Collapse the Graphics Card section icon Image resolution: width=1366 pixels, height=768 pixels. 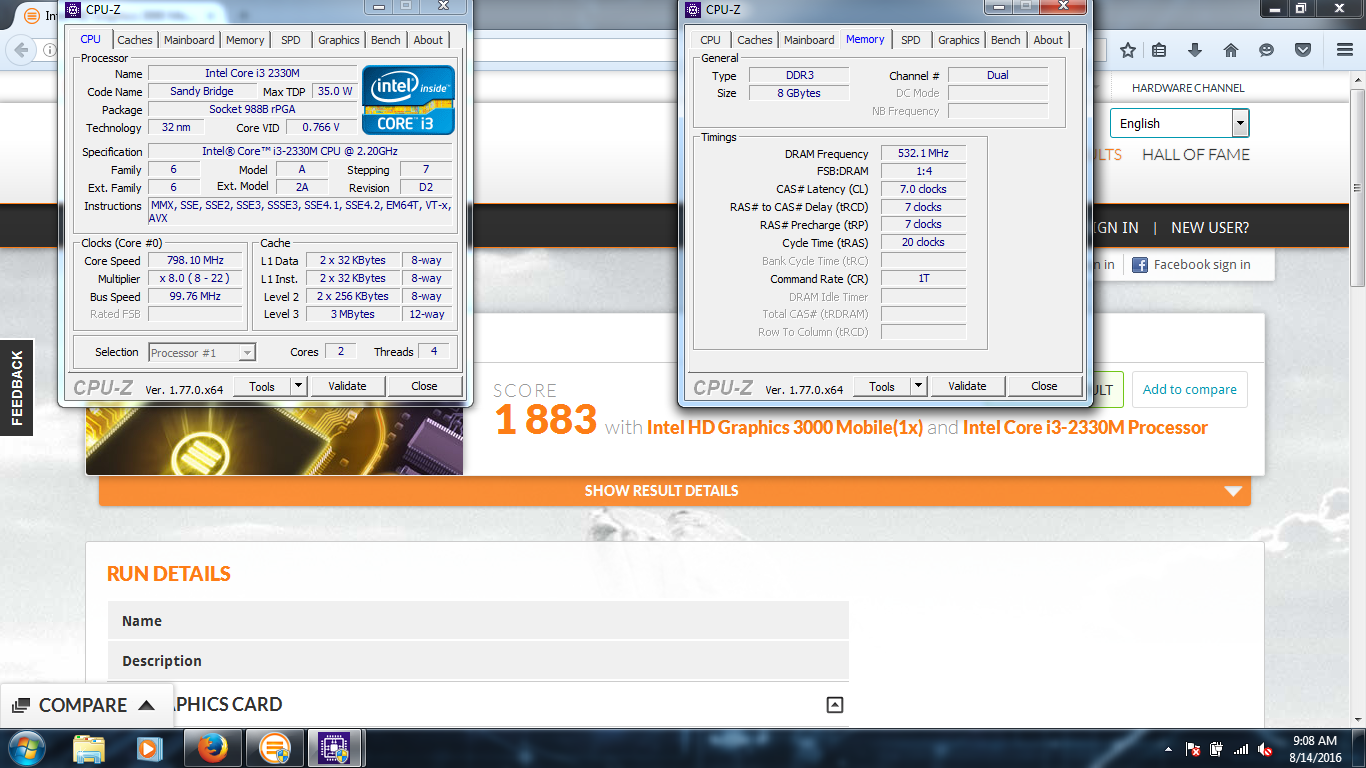835,705
